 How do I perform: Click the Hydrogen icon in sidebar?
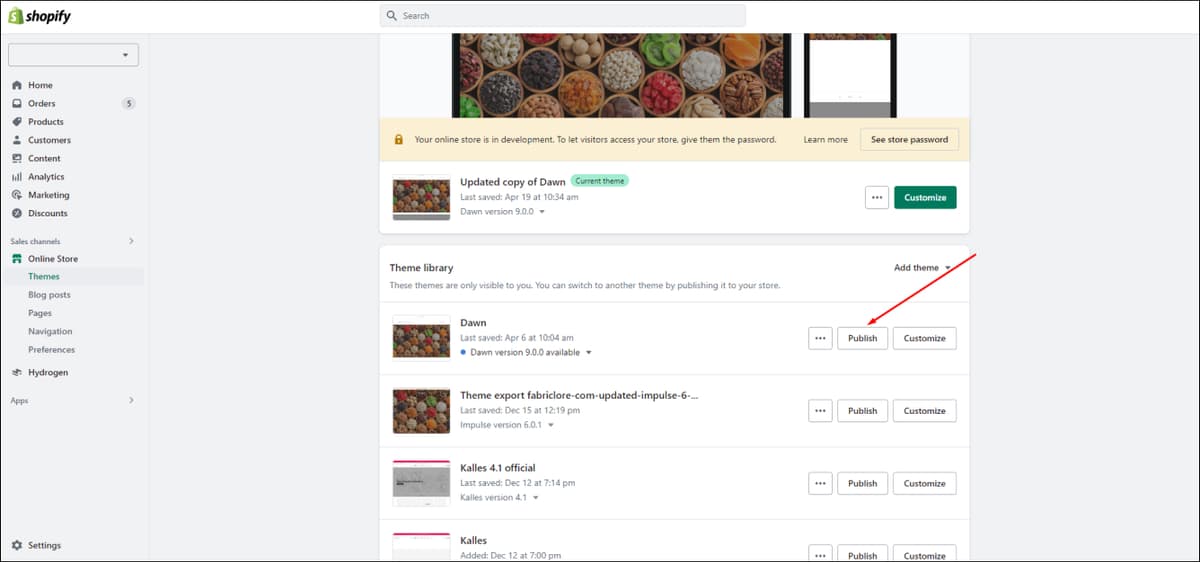pos(17,372)
